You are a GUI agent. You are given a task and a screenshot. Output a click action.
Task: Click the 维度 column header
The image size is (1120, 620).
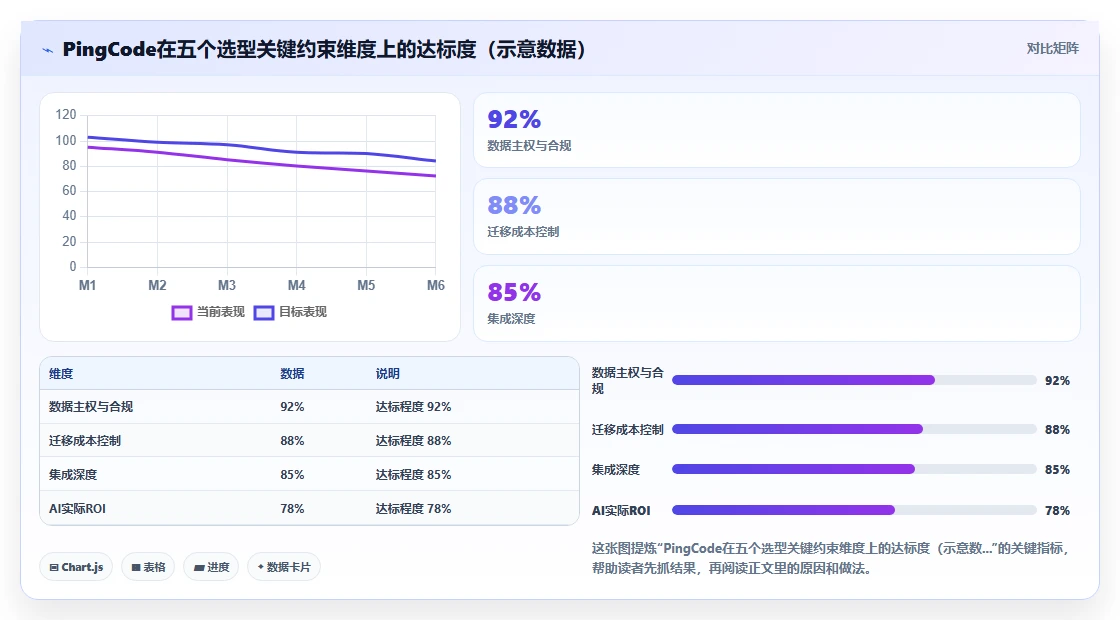coord(61,374)
